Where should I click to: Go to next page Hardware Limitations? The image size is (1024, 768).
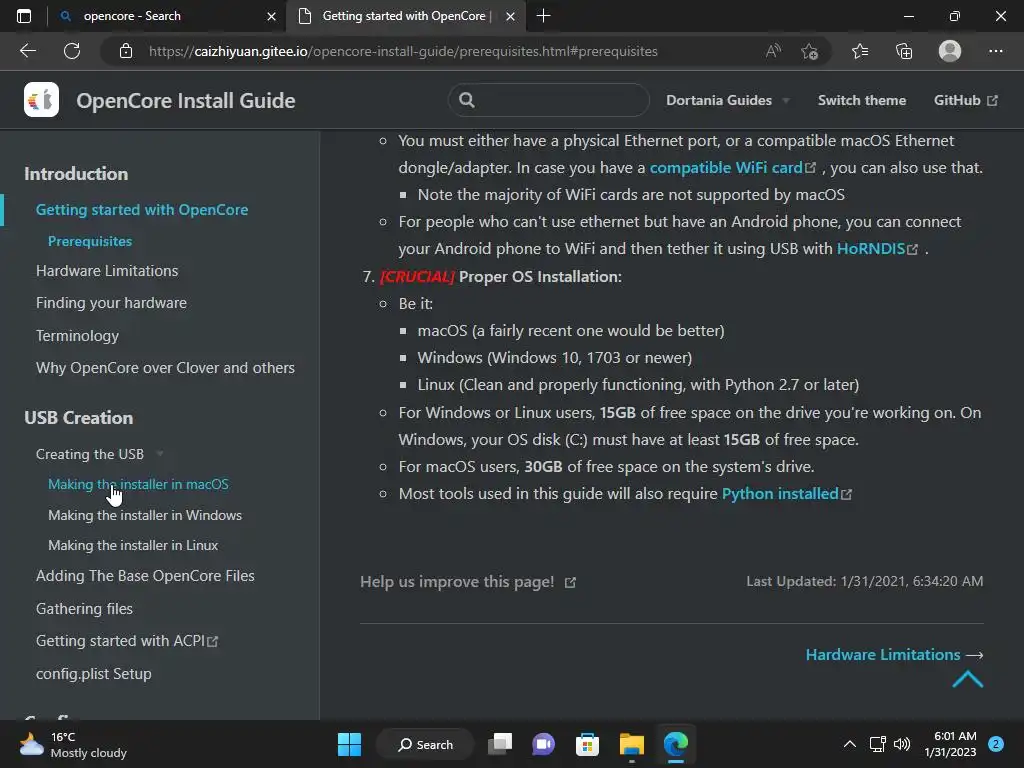[x=894, y=654]
